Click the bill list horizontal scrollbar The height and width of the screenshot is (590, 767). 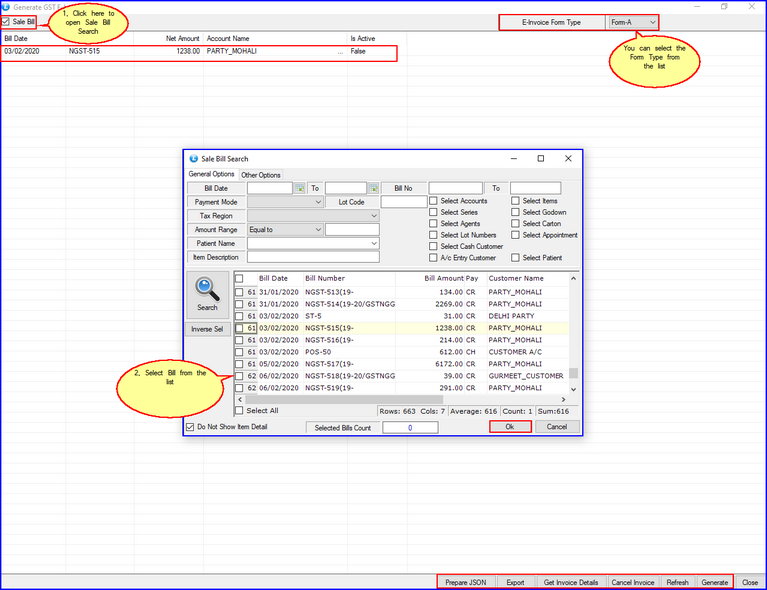(344, 400)
